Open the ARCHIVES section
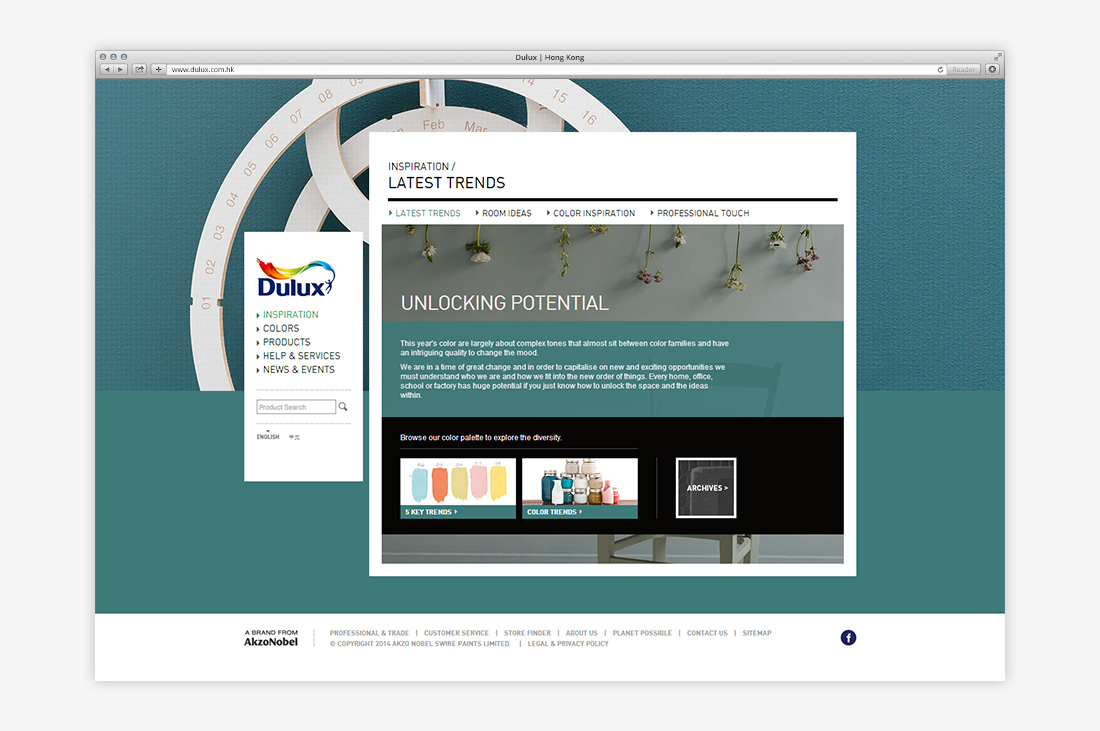Screen dimensions: 1100x731 706,488
